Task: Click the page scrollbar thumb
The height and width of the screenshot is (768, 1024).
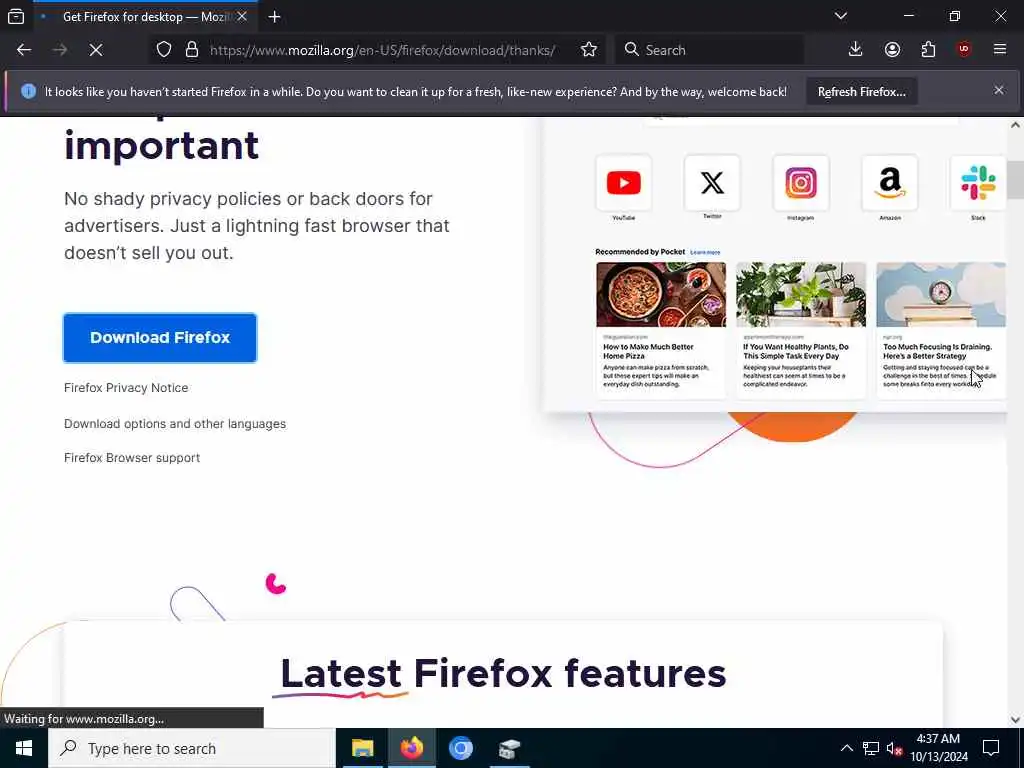Action: point(1015,180)
